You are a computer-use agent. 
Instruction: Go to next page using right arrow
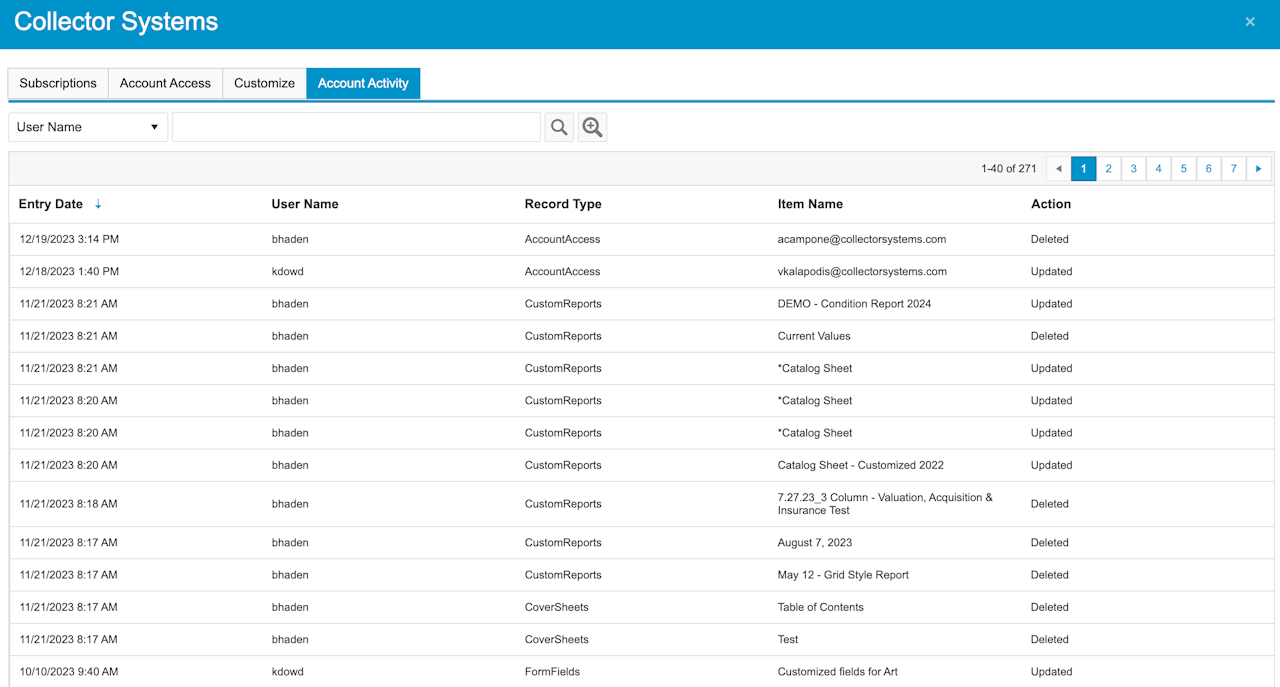[x=1259, y=169]
